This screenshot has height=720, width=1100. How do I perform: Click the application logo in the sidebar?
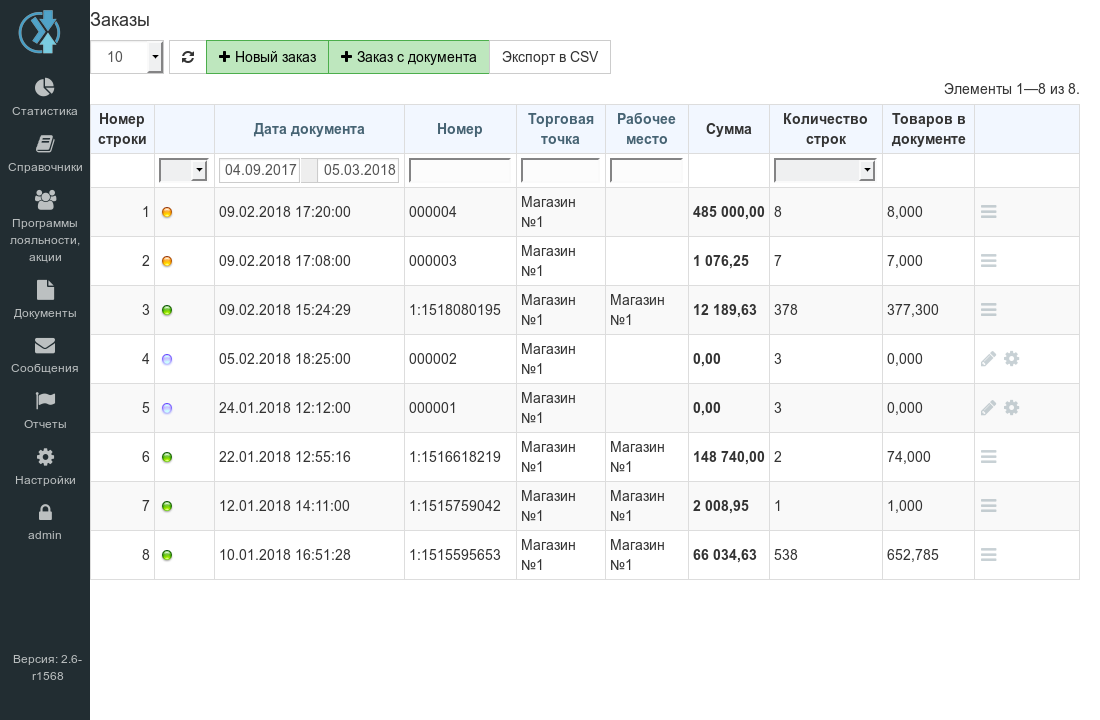coord(40,32)
